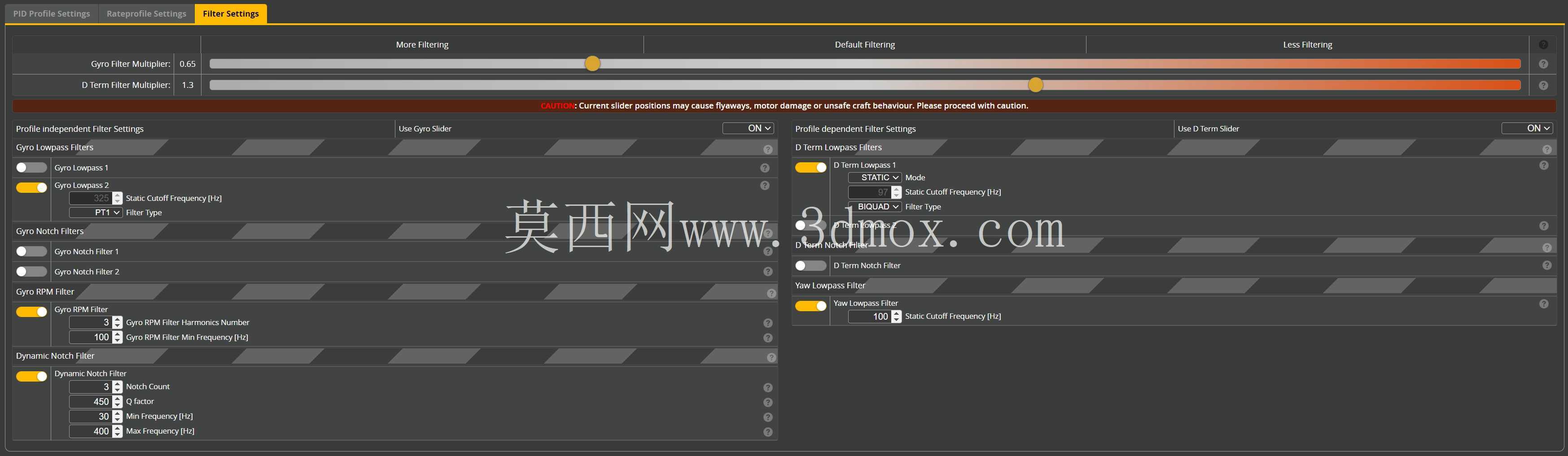Show help for Dynamic Notch Max Frequency
This screenshot has width=1568, height=456.
pyautogui.click(x=768, y=432)
